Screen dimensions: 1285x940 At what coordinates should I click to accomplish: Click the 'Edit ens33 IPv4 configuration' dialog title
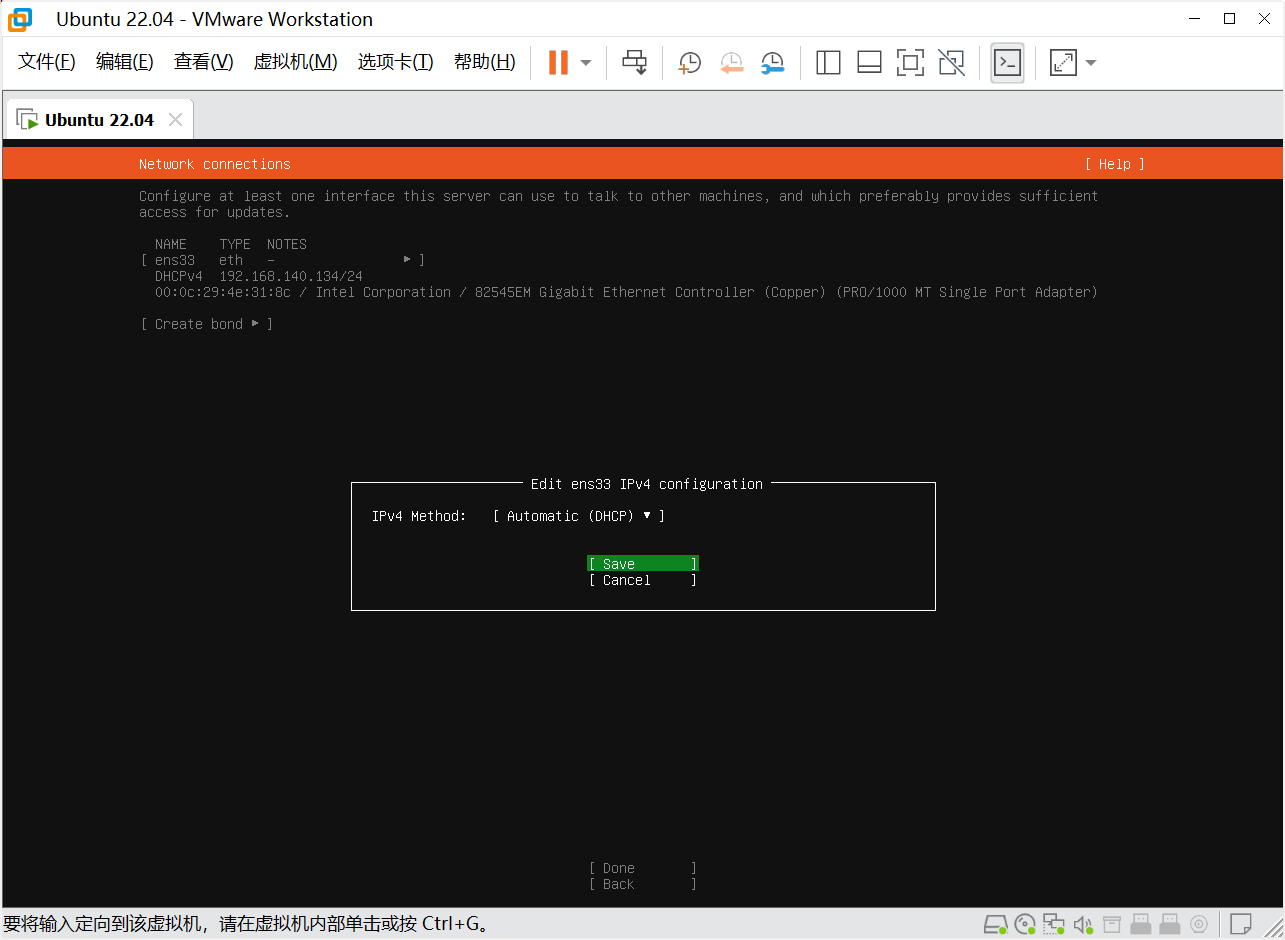pyautogui.click(x=647, y=484)
